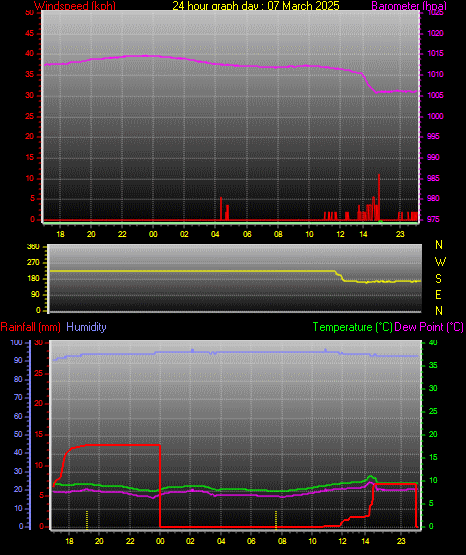Screen dimensions: 466x555
Task: Click the 35 temperature axis value in green
Action: coord(433,365)
